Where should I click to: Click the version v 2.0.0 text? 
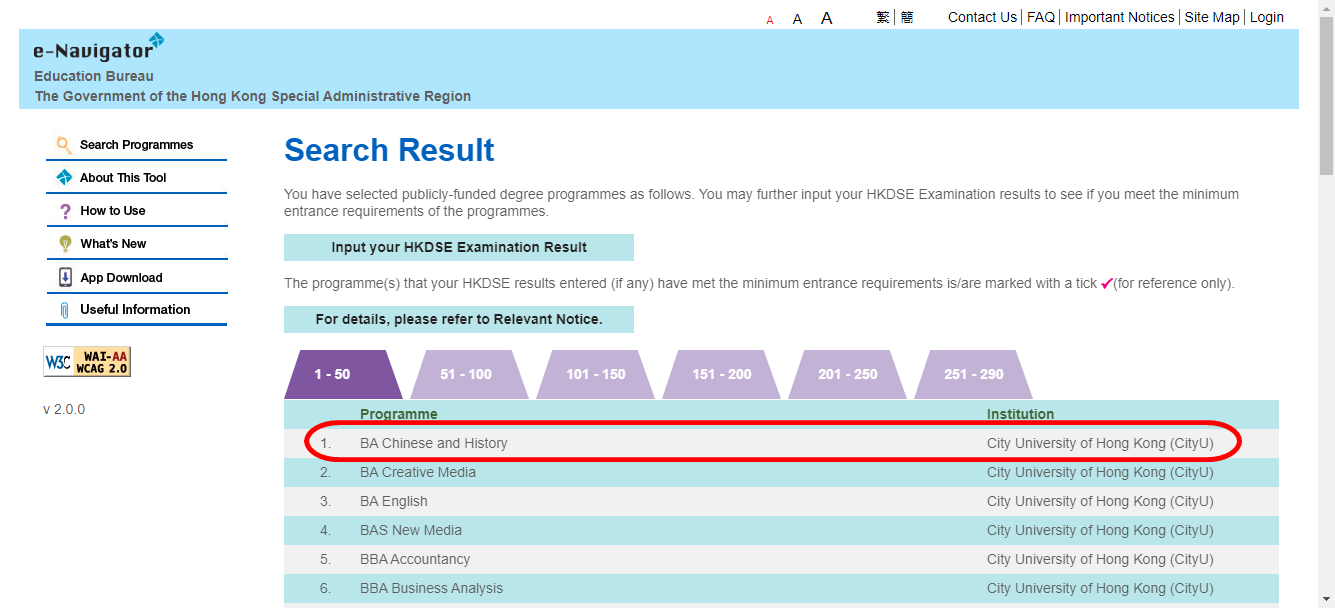coord(64,409)
